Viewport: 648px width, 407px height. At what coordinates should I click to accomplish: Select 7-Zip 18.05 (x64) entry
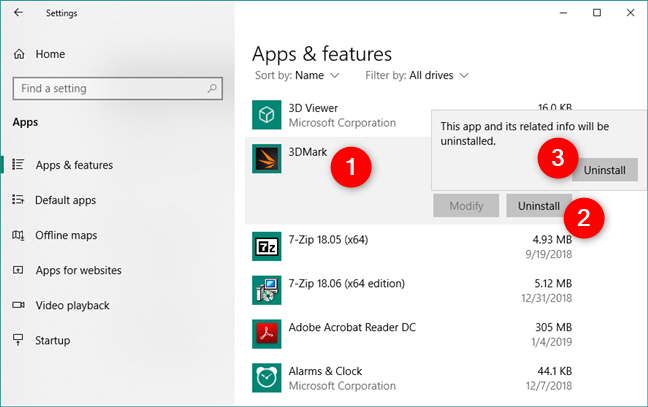[328, 240]
